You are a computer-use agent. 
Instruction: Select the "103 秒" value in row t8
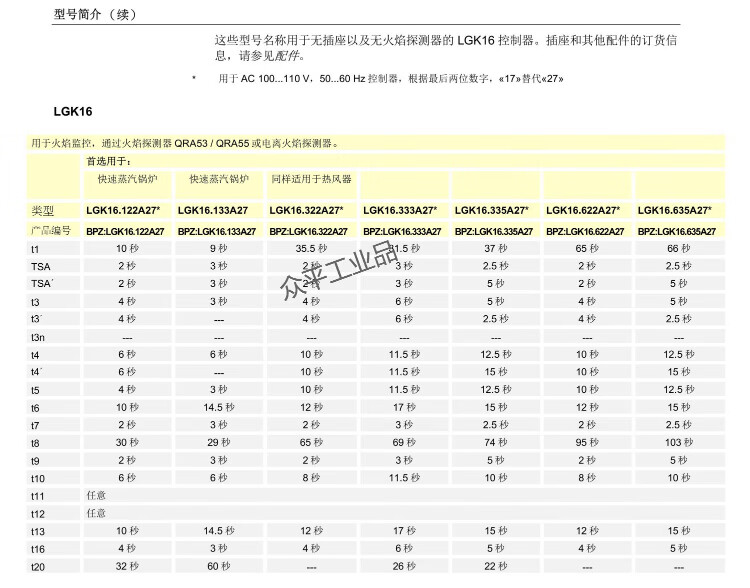(x=678, y=442)
